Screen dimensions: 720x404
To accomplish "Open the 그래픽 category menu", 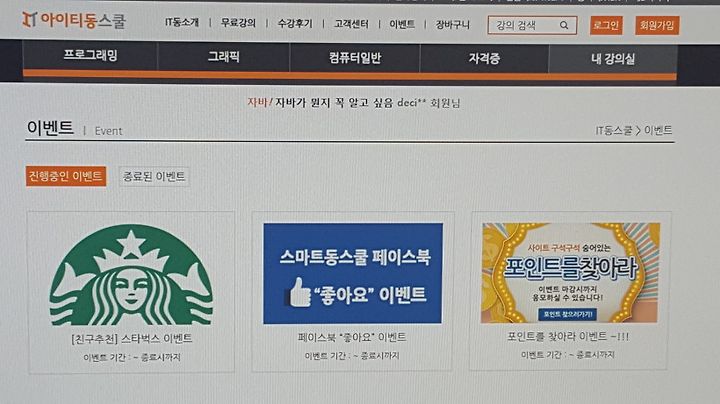I will coord(224,56).
